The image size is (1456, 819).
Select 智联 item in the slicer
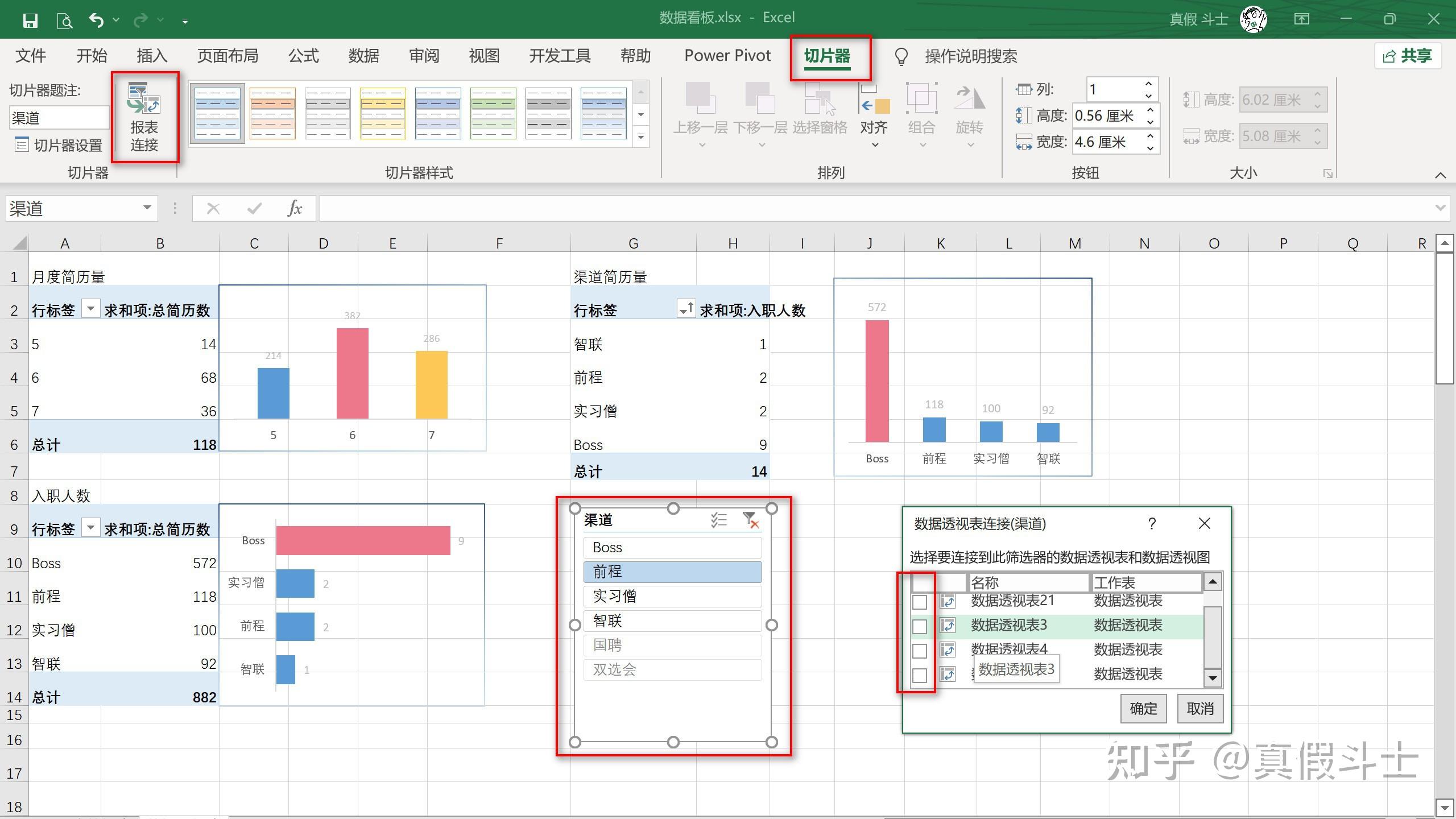click(x=672, y=621)
